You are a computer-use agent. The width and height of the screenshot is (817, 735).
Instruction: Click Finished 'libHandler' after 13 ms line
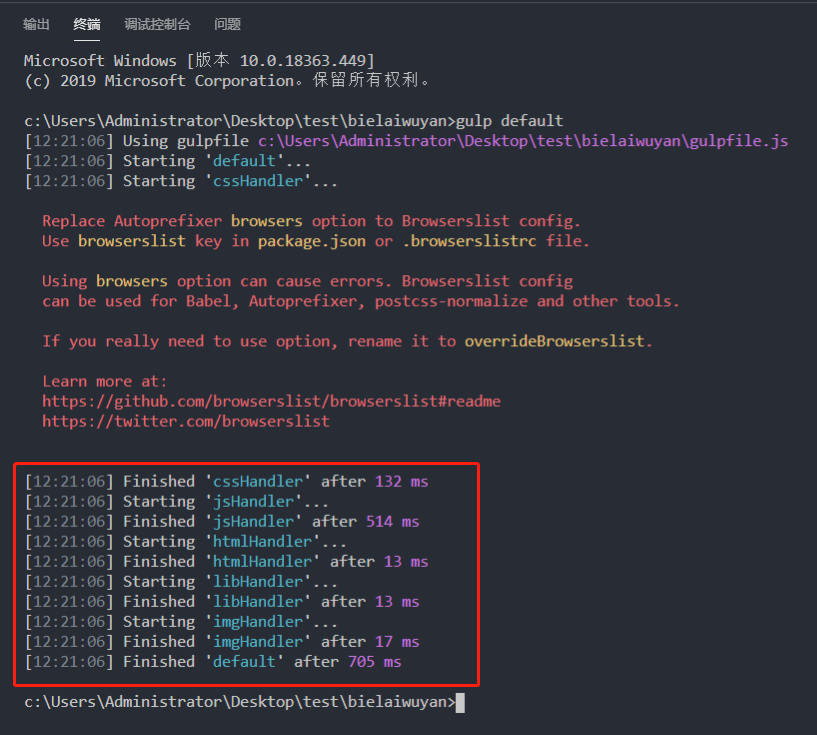pos(222,602)
